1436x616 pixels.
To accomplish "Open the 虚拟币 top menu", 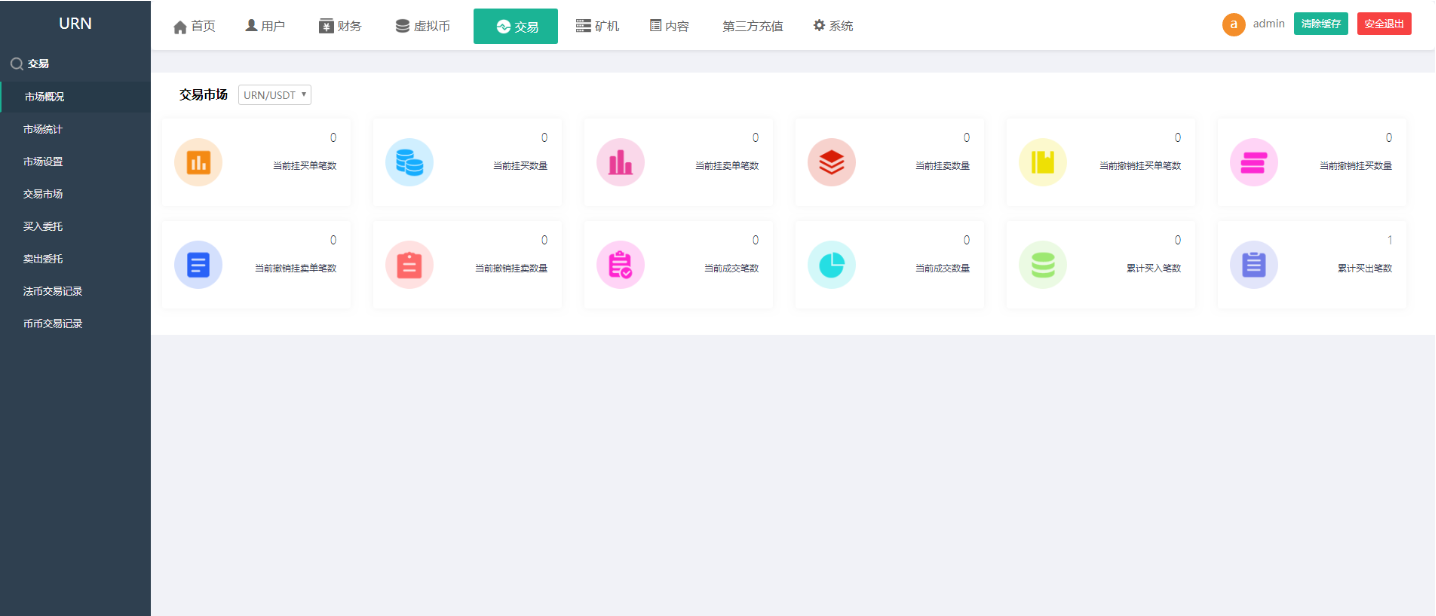I will (422, 26).
